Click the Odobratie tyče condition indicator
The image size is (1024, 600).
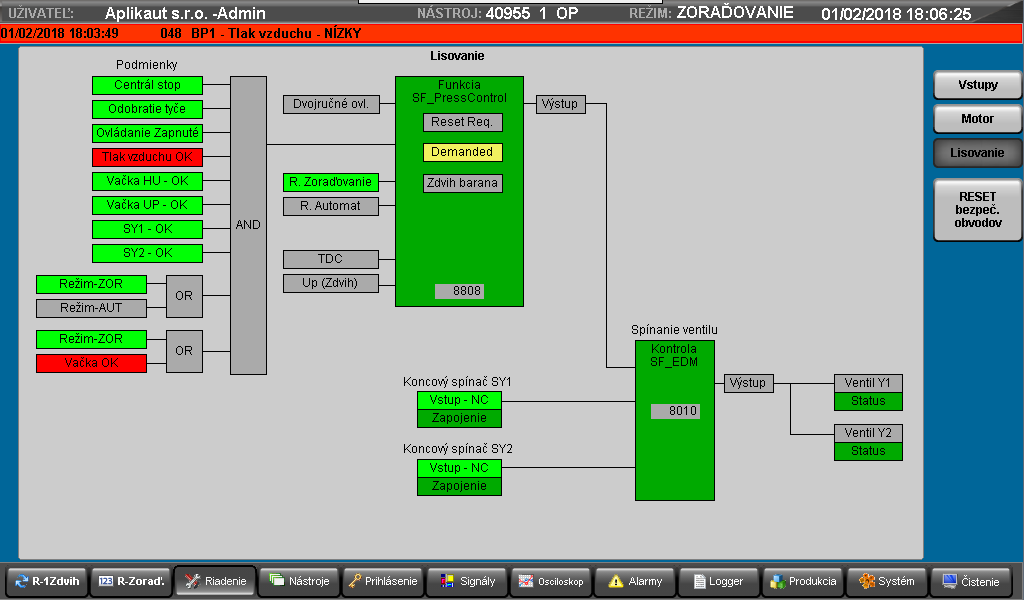(x=148, y=109)
